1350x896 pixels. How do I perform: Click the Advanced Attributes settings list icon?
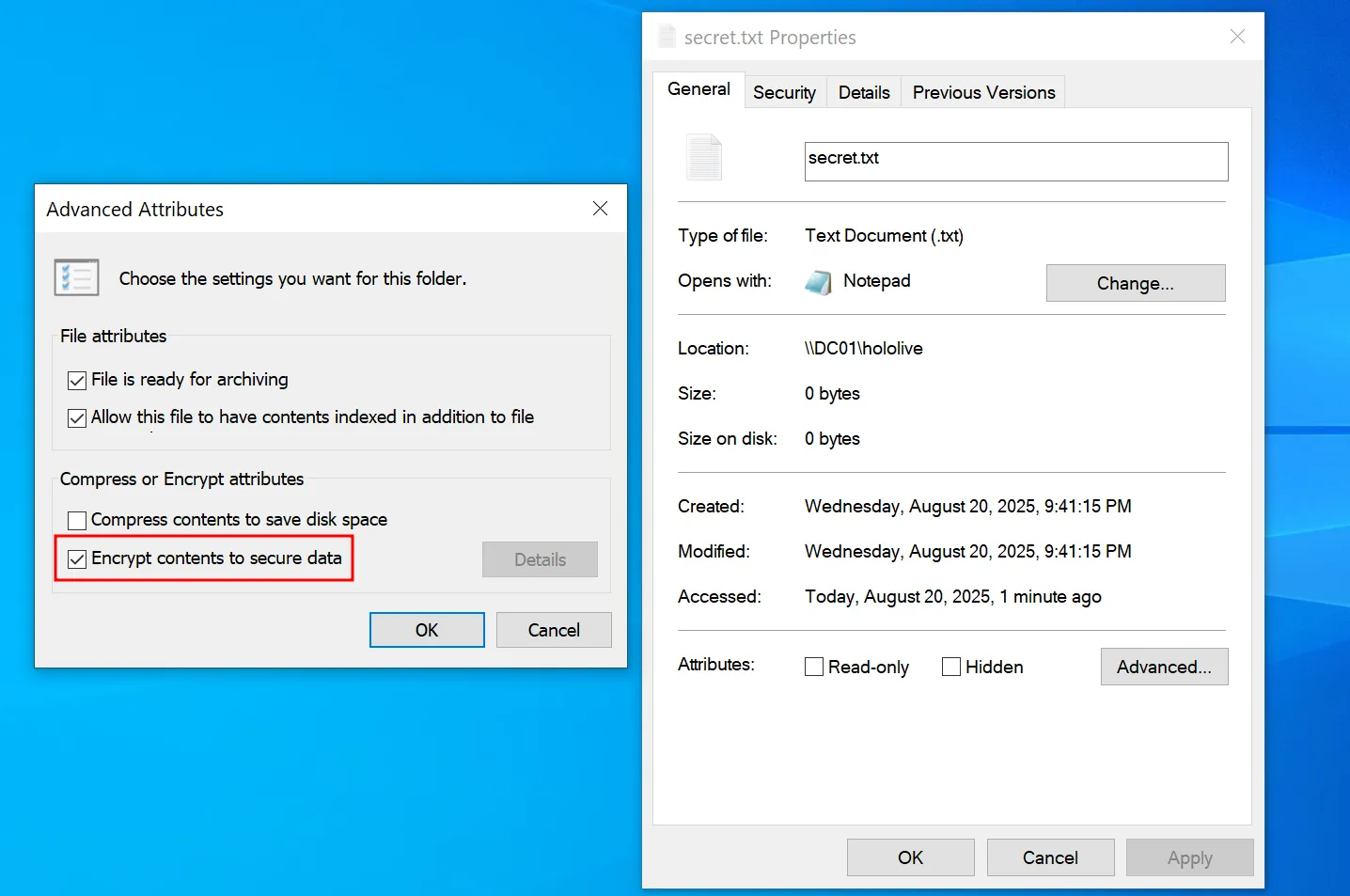click(77, 277)
